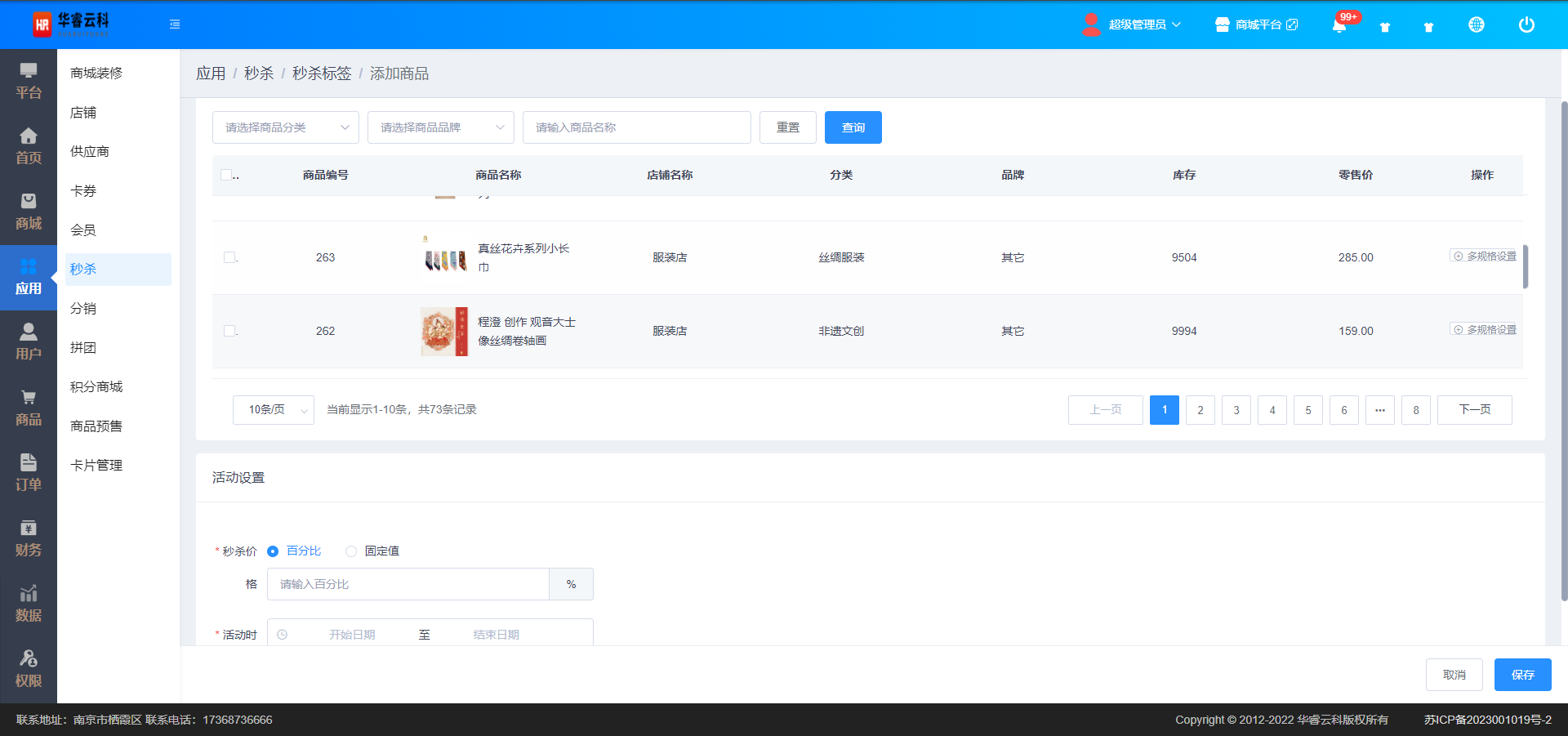Click the power logout icon
1568x736 pixels.
[x=1526, y=25]
